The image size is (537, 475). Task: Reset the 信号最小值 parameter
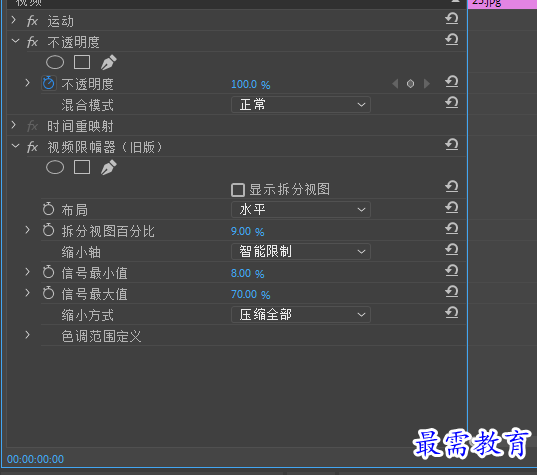(452, 271)
